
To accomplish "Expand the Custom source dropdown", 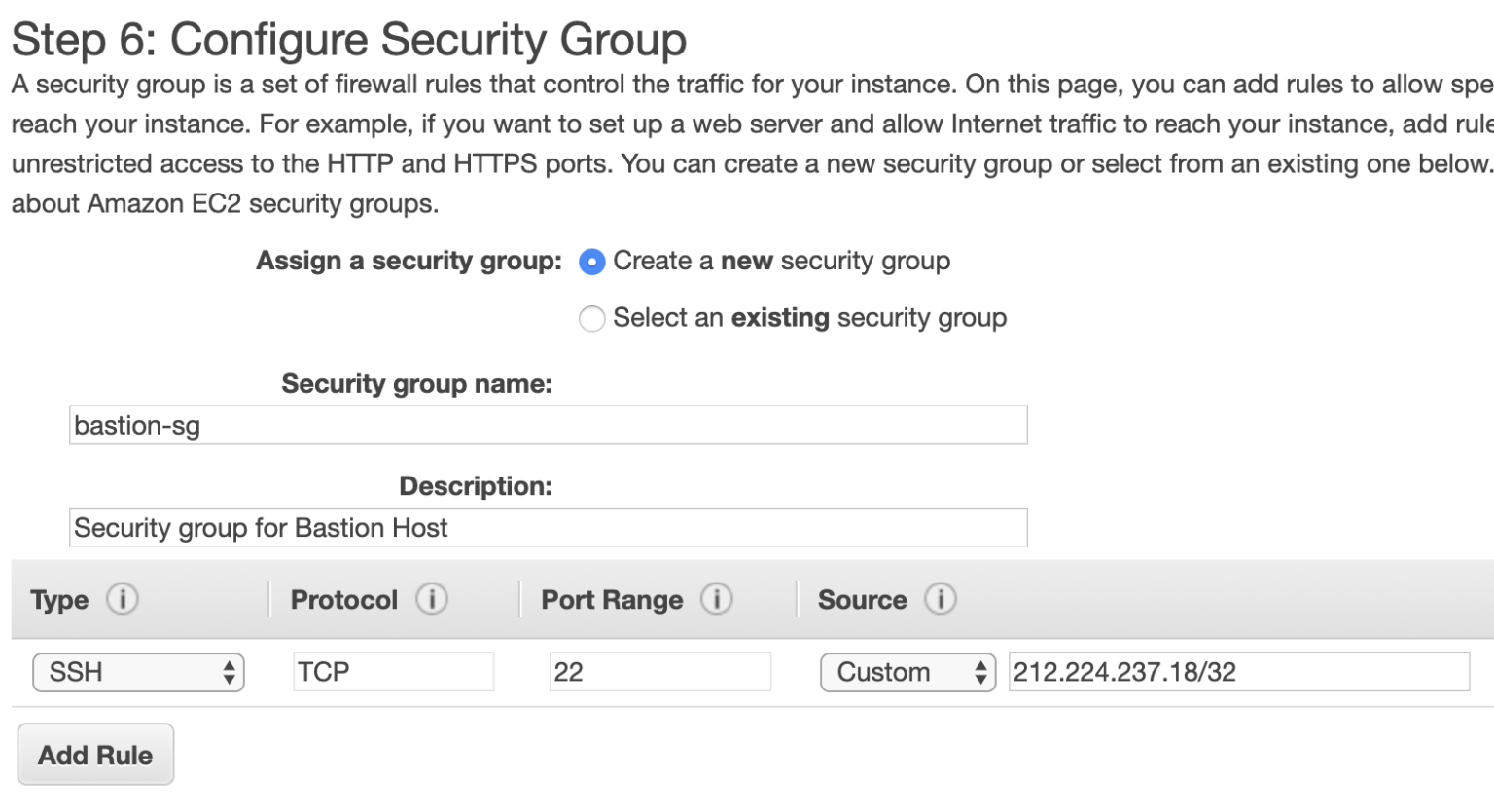I will click(907, 672).
